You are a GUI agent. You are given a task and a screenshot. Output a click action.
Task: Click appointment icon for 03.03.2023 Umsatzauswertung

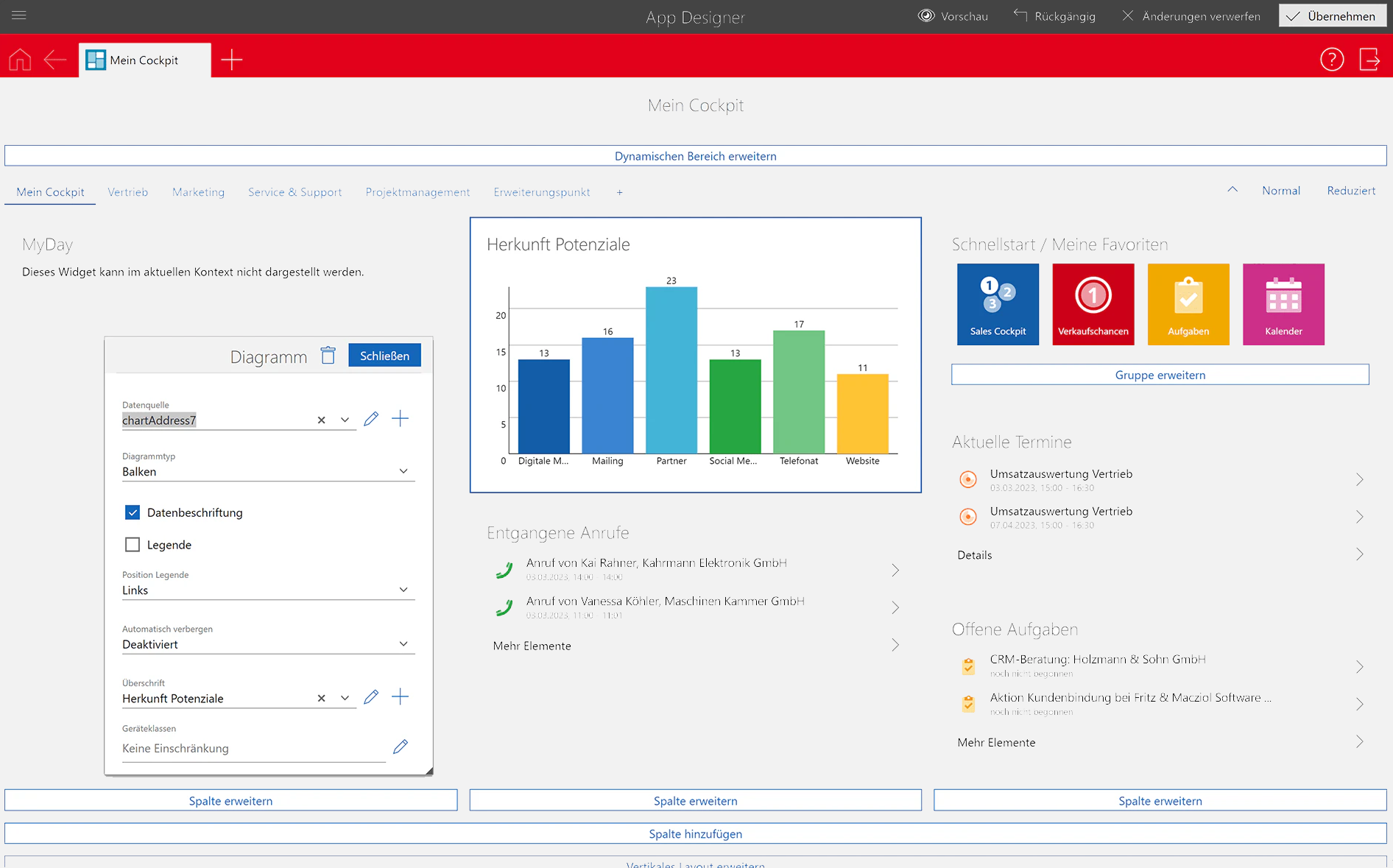pos(968,479)
